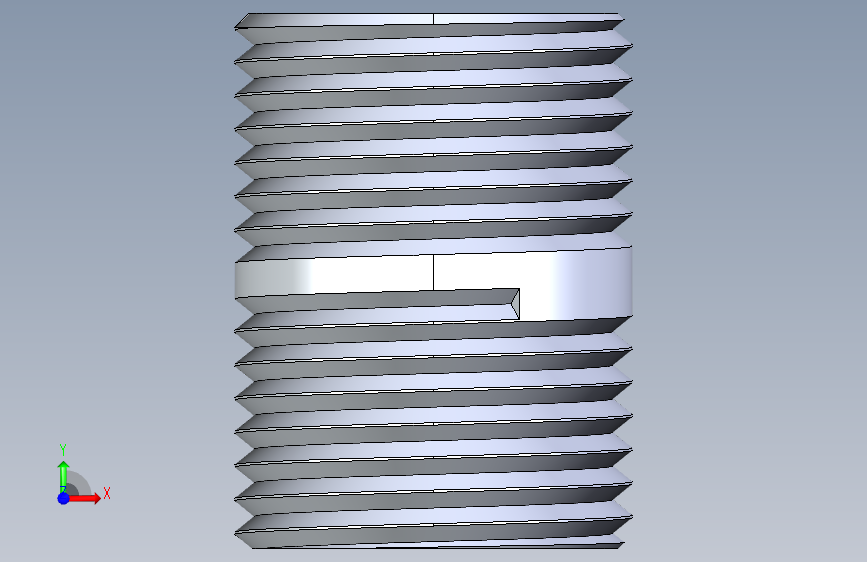Click the red X axis arrow of the triad
This screenshot has height=562, width=867.
click(85, 498)
